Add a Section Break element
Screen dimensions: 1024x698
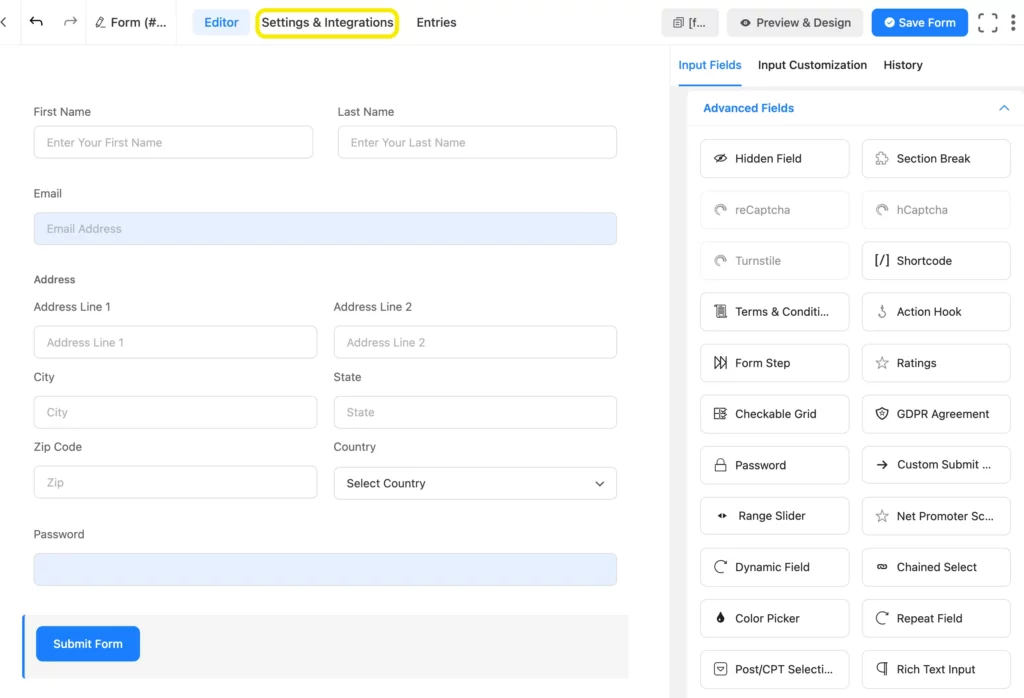pos(936,158)
